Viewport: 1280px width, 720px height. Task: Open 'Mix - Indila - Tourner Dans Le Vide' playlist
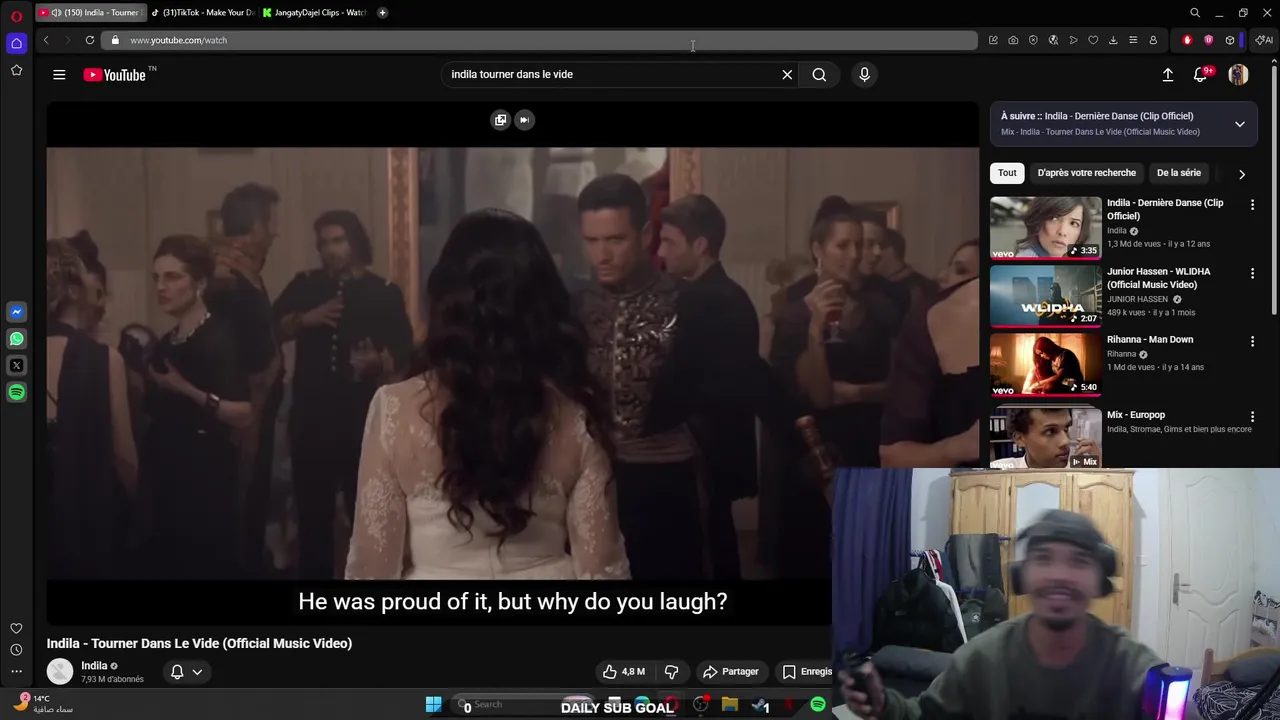pyautogui.click(x=1100, y=132)
